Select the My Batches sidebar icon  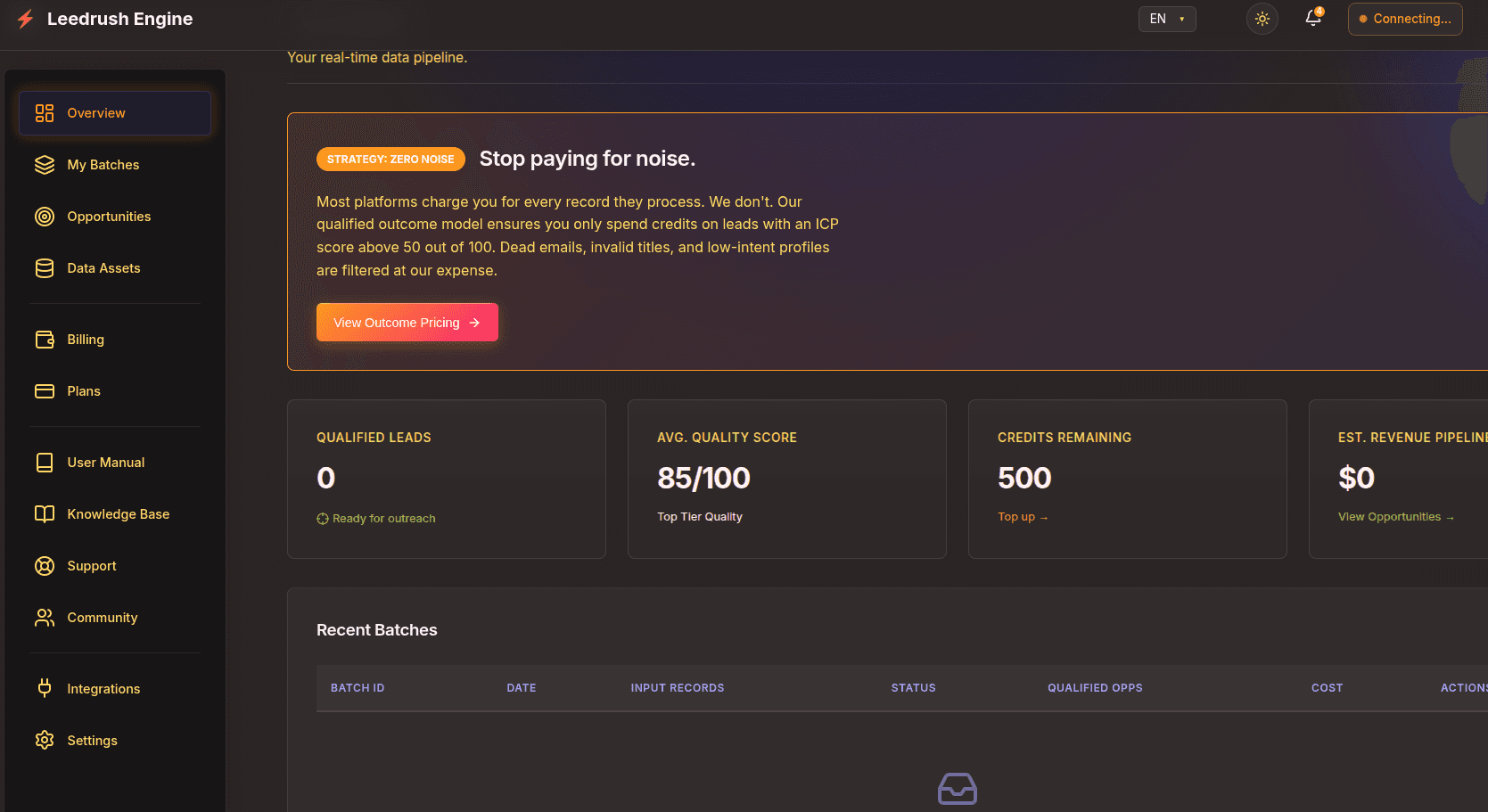pos(45,165)
